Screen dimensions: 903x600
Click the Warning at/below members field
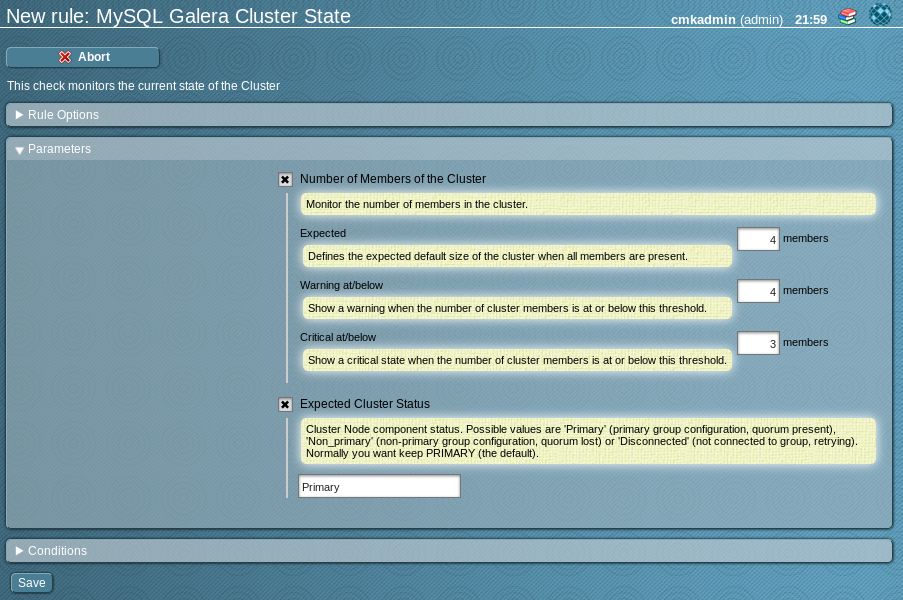758,291
